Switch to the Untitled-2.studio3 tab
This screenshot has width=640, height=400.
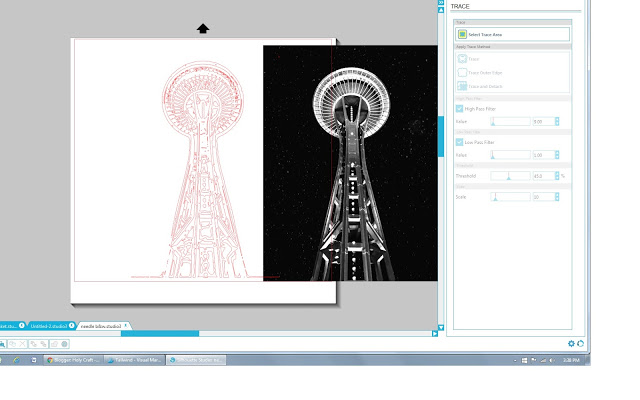tap(49, 326)
